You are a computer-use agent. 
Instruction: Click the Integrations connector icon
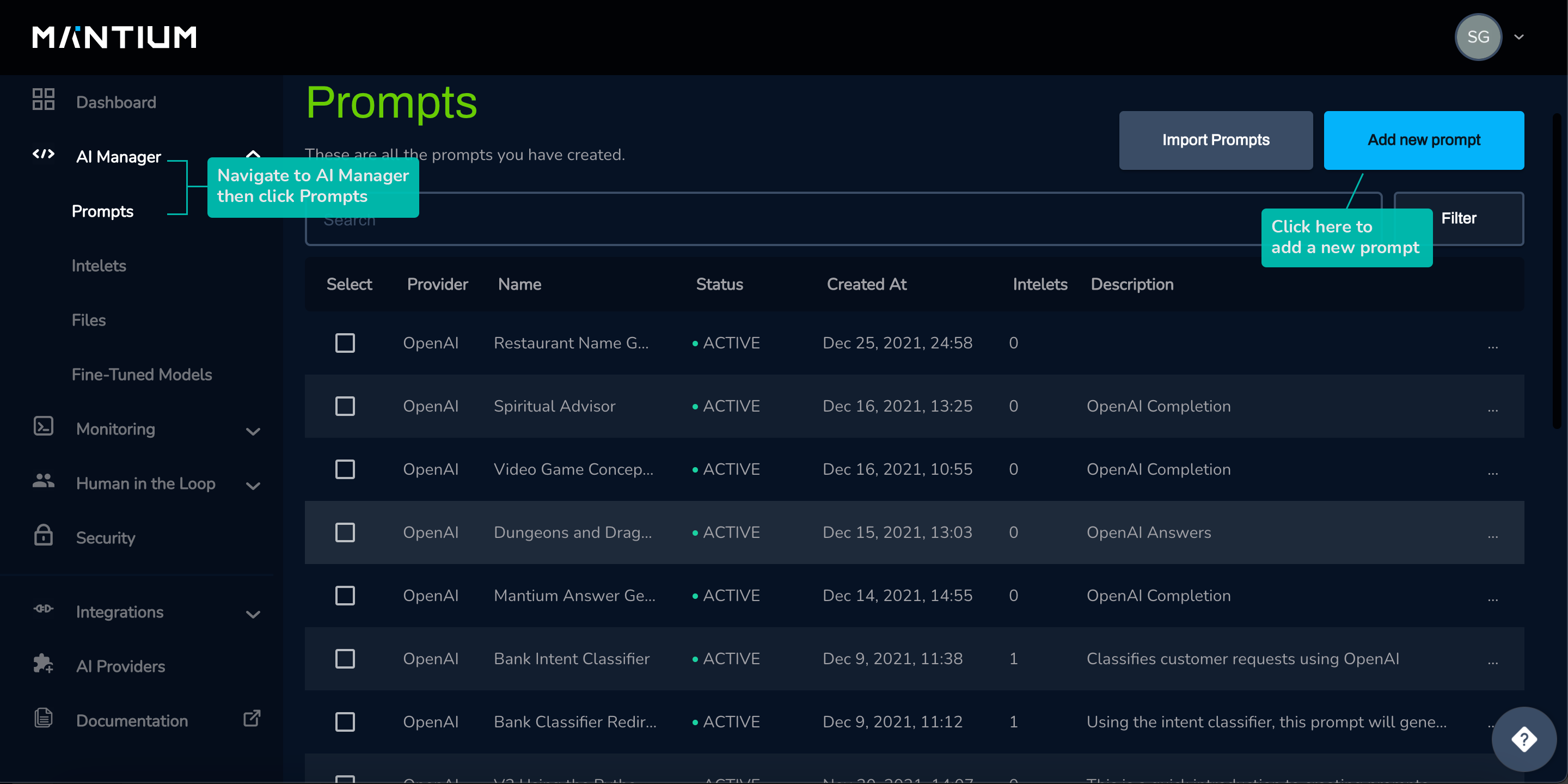coord(43,610)
